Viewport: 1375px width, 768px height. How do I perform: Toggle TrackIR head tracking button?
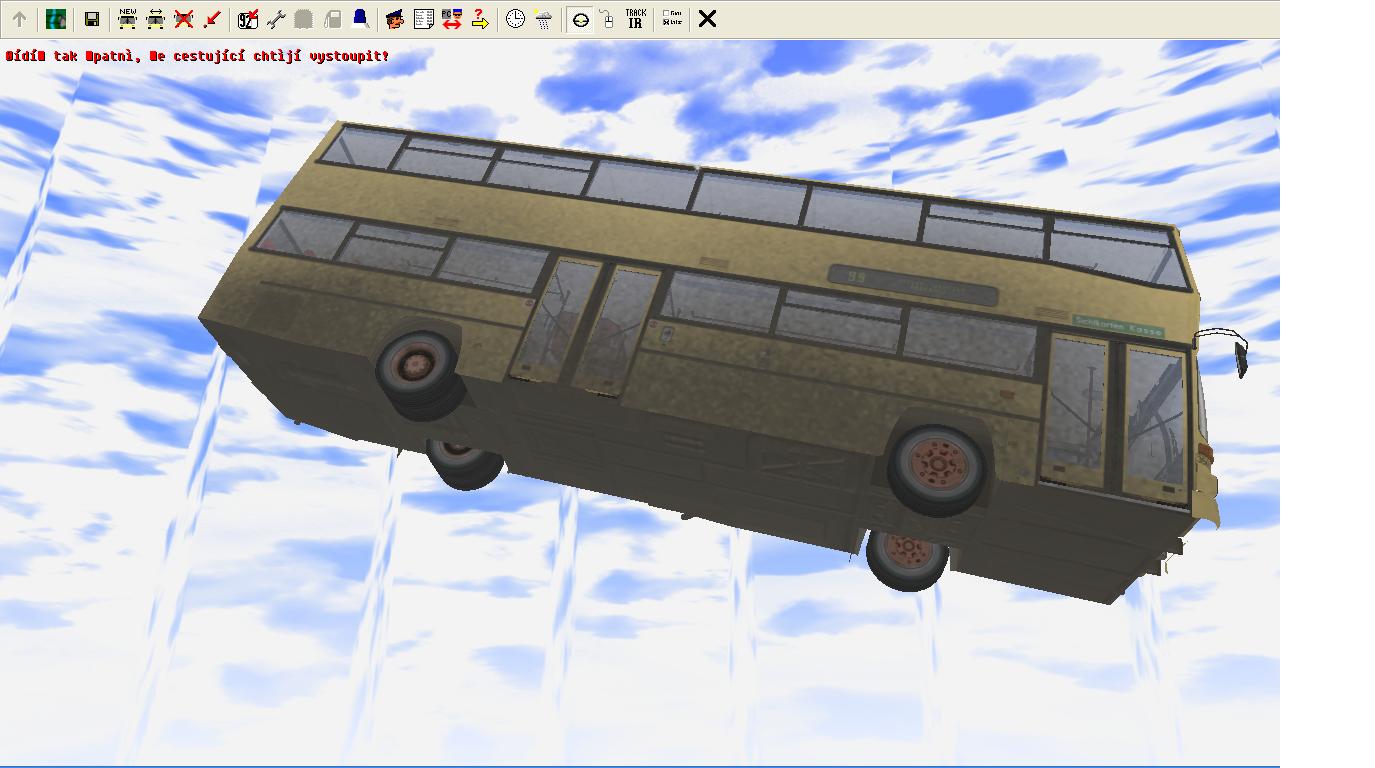pos(635,19)
